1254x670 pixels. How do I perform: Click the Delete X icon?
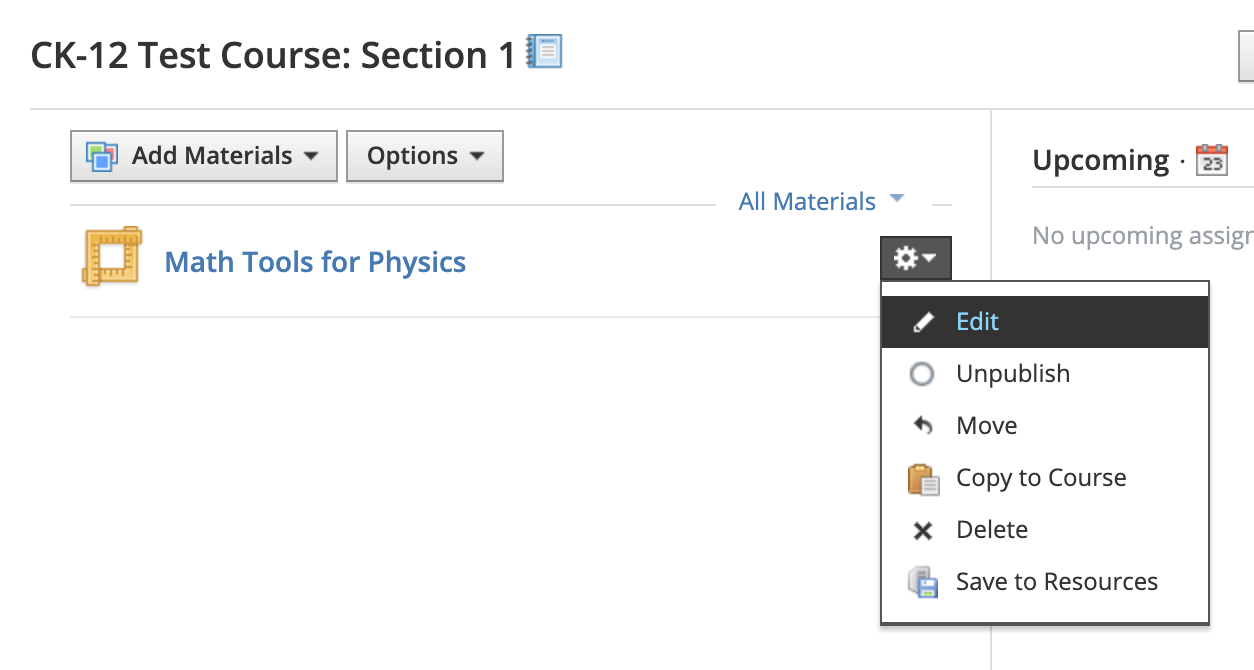(923, 531)
